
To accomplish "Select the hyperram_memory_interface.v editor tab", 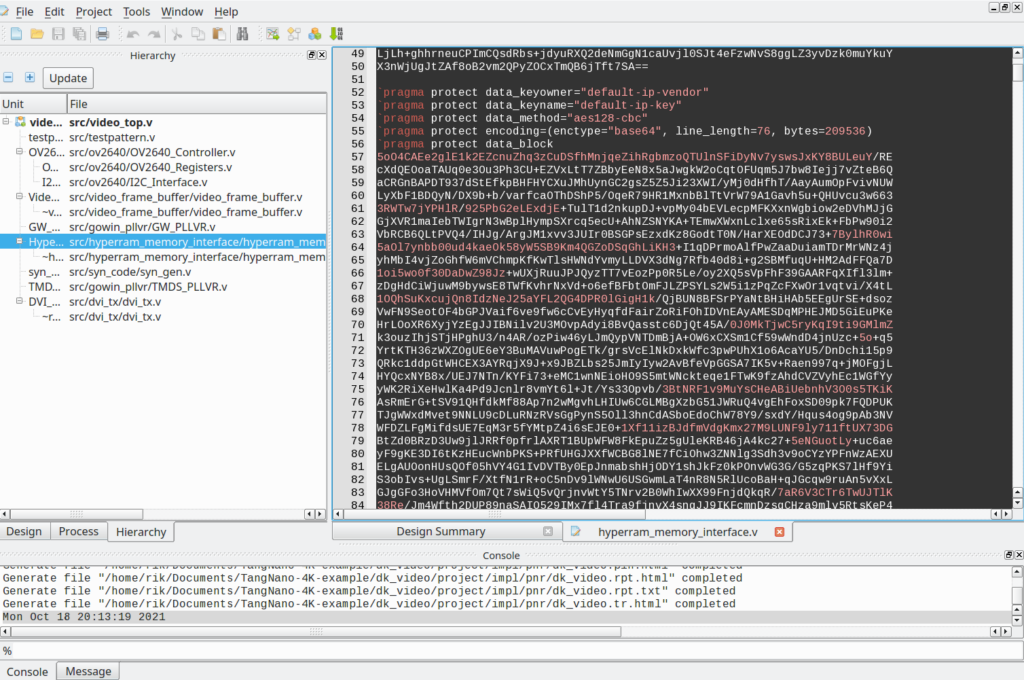I will pos(677,532).
